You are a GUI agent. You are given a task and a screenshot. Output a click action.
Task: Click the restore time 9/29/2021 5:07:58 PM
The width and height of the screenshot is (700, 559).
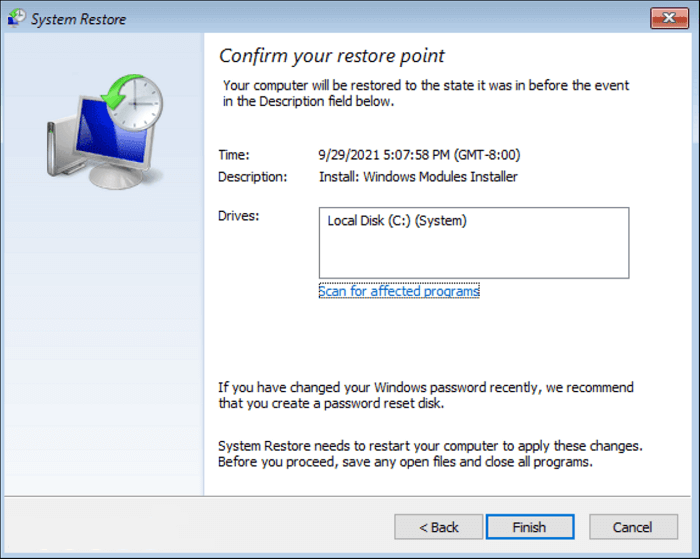tap(418, 155)
